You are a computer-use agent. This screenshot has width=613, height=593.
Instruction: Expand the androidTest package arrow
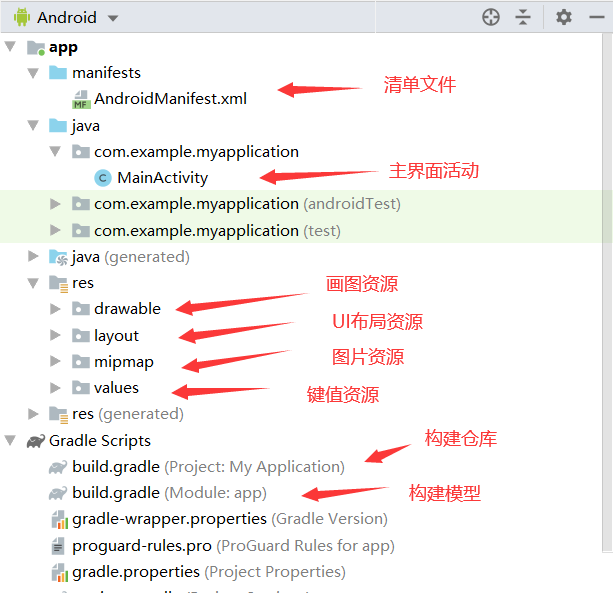tap(56, 204)
